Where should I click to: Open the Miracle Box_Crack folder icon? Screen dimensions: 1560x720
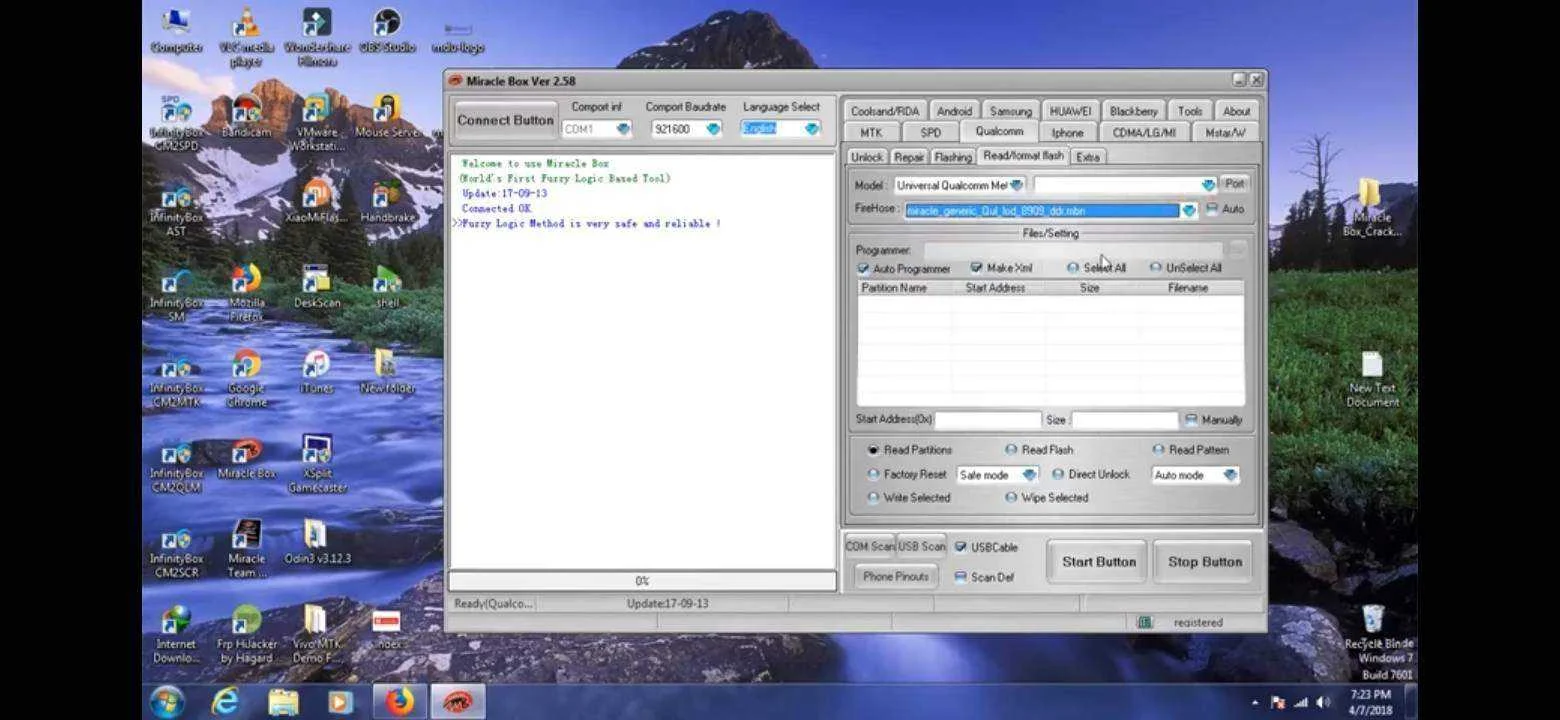click(1372, 208)
